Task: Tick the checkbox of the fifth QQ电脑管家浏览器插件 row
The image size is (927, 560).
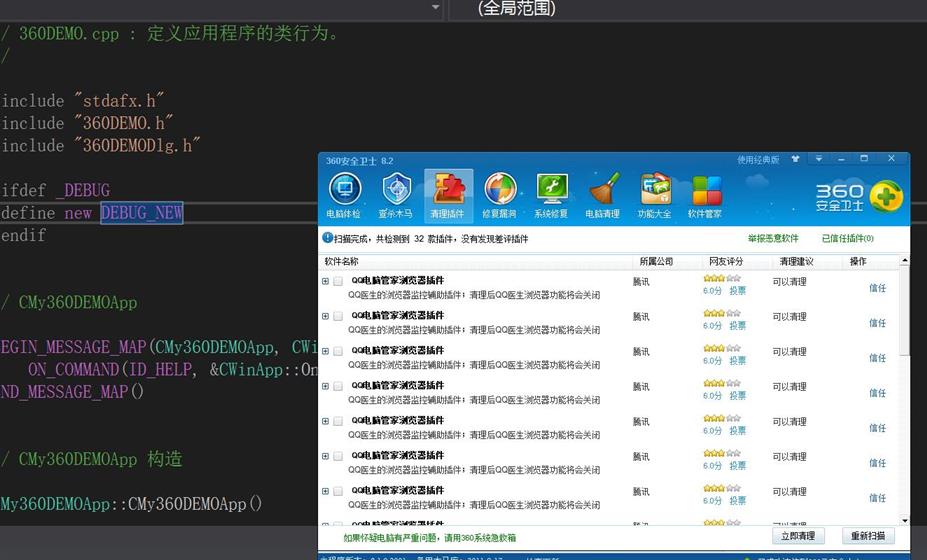Action: 338,421
